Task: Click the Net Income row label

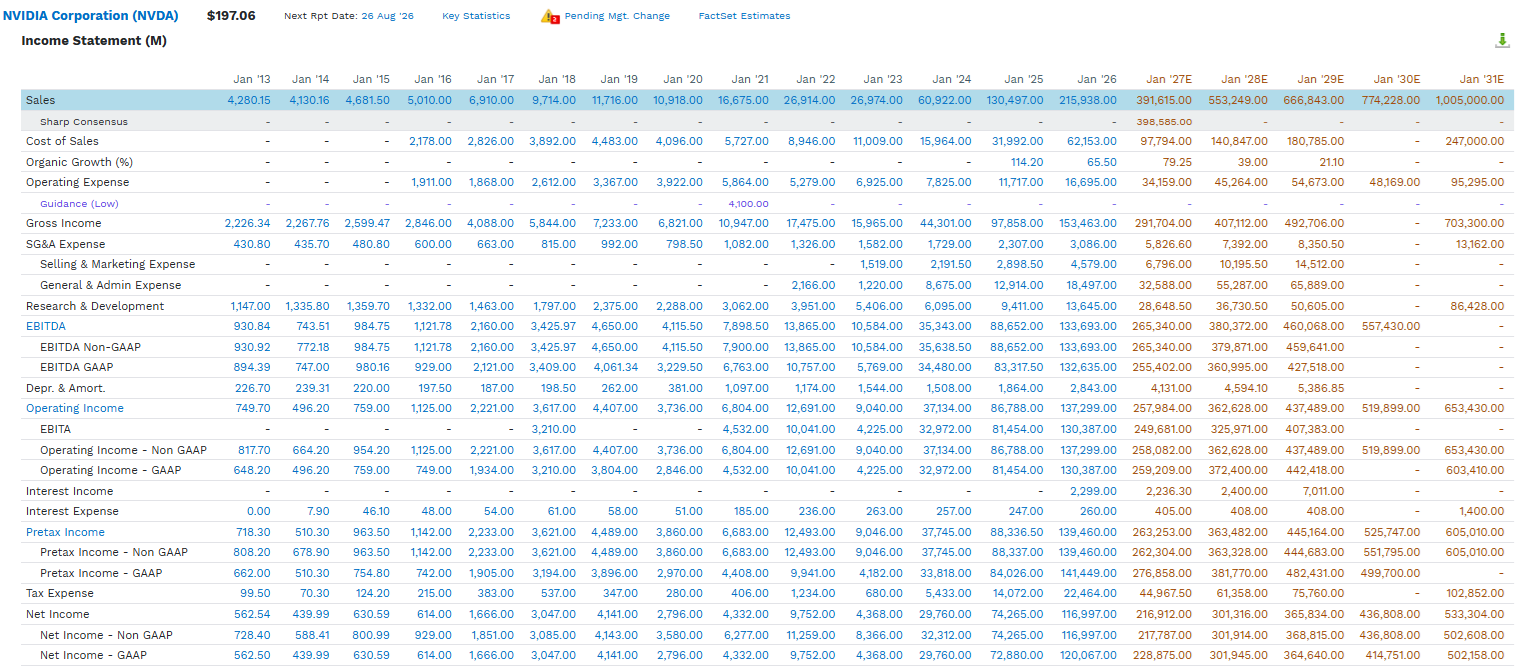Action: pyautogui.click(x=57, y=614)
